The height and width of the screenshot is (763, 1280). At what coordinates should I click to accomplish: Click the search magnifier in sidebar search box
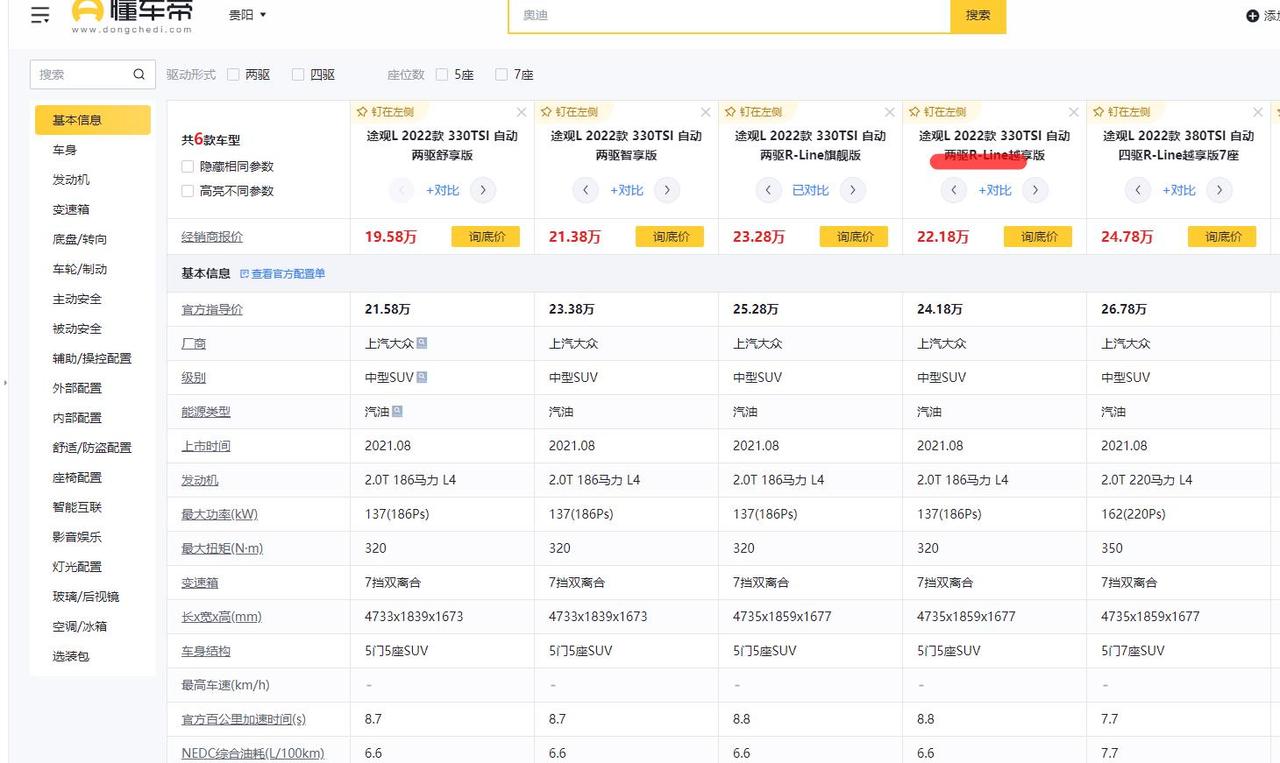[x=139, y=74]
